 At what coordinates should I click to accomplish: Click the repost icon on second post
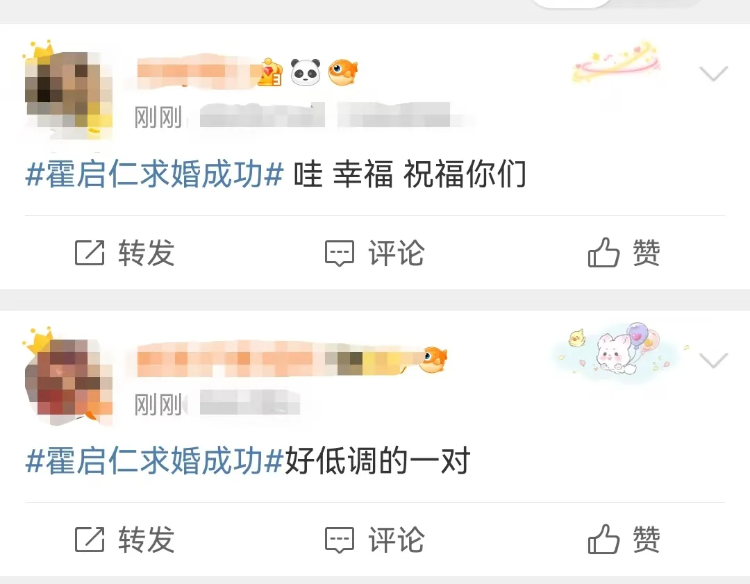(x=89, y=540)
